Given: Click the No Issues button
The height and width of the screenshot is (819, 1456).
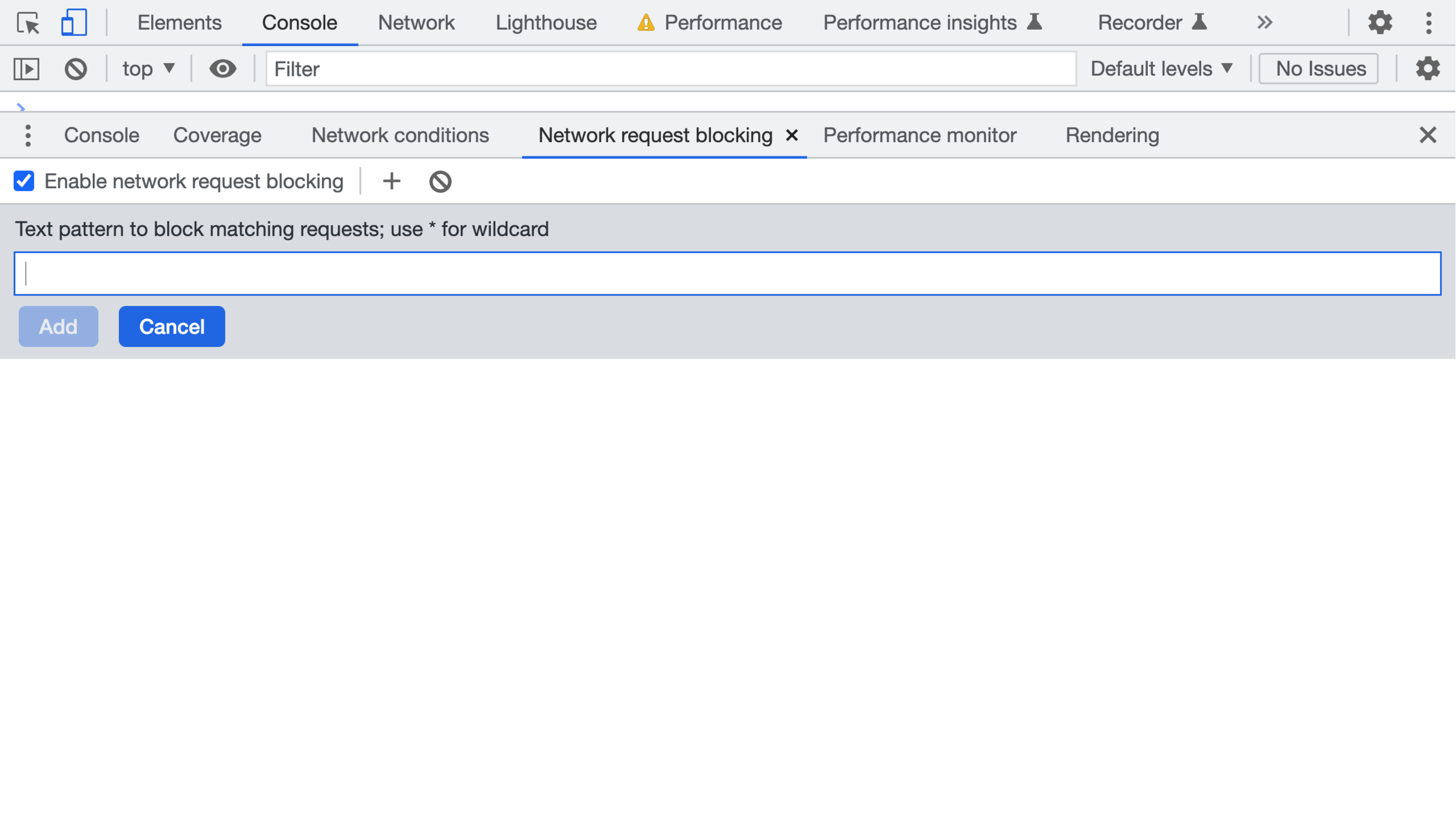Looking at the screenshot, I should coord(1319,69).
